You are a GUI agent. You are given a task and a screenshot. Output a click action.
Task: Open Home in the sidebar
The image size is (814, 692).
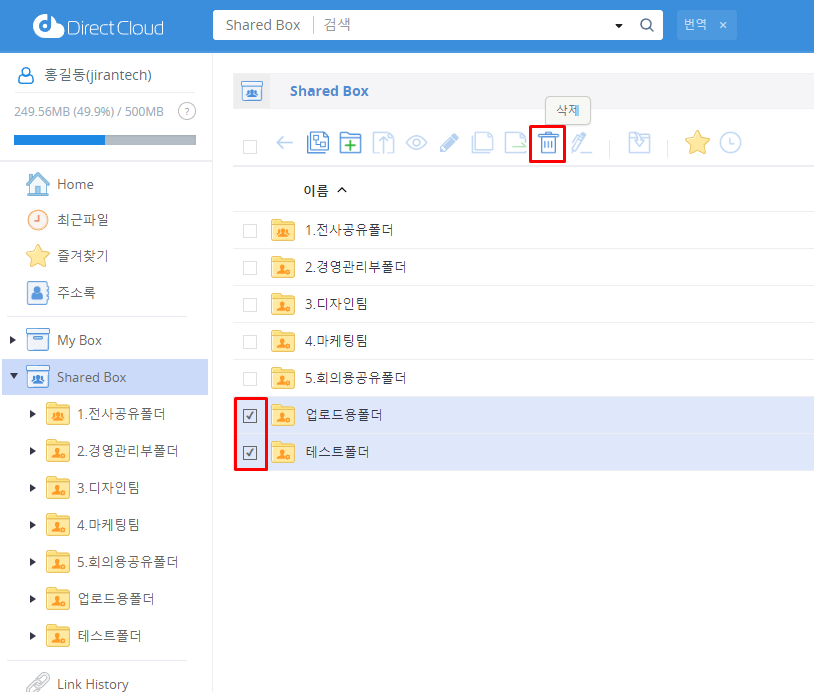(x=75, y=184)
